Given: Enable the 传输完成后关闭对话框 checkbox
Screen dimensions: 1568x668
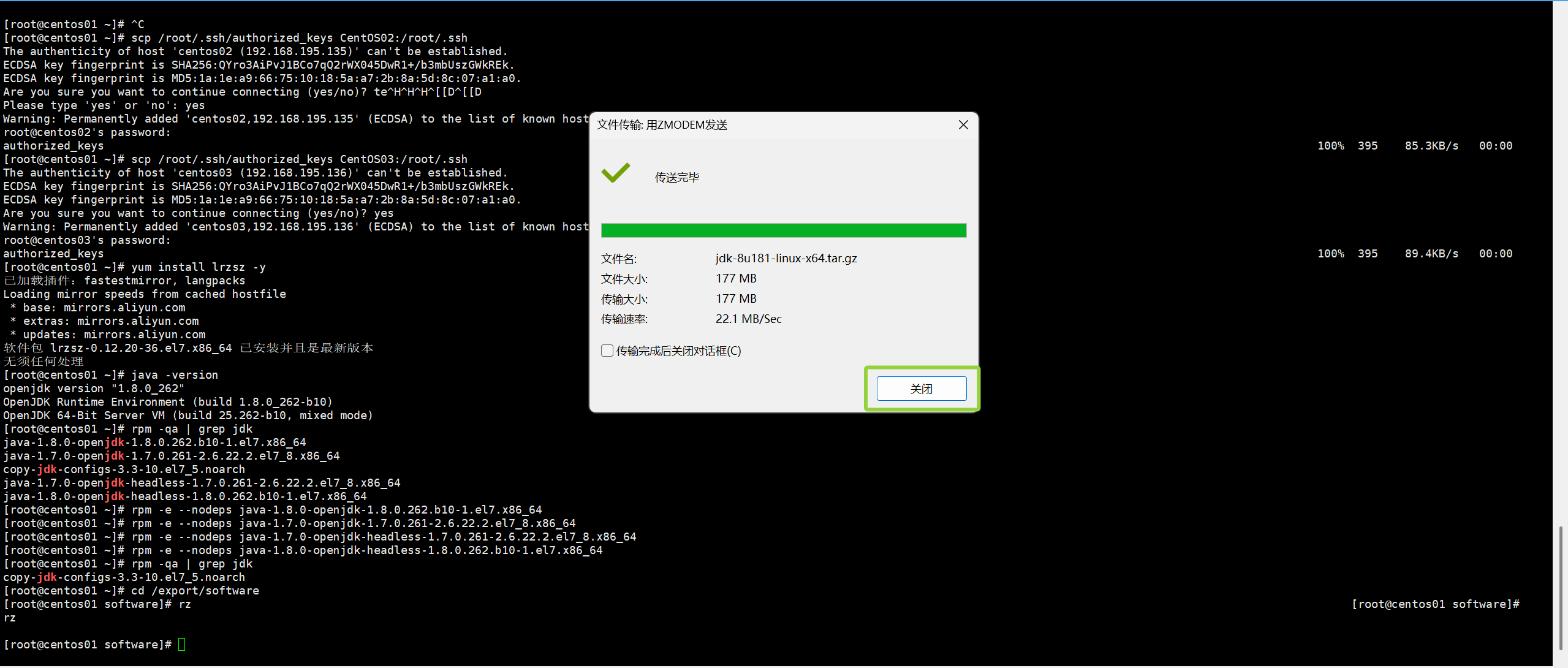Looking at the screenshot, I should 607,351.
